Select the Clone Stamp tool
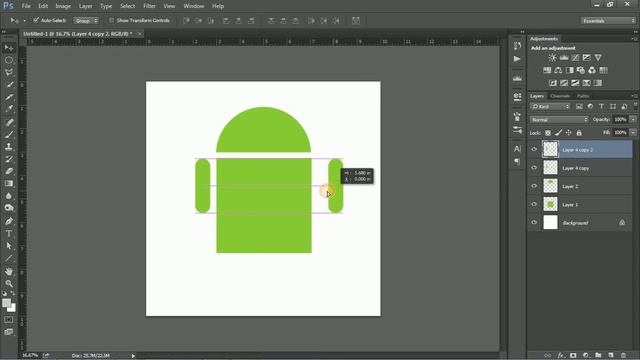Screen dimensions: 640x360 [9, 147]
